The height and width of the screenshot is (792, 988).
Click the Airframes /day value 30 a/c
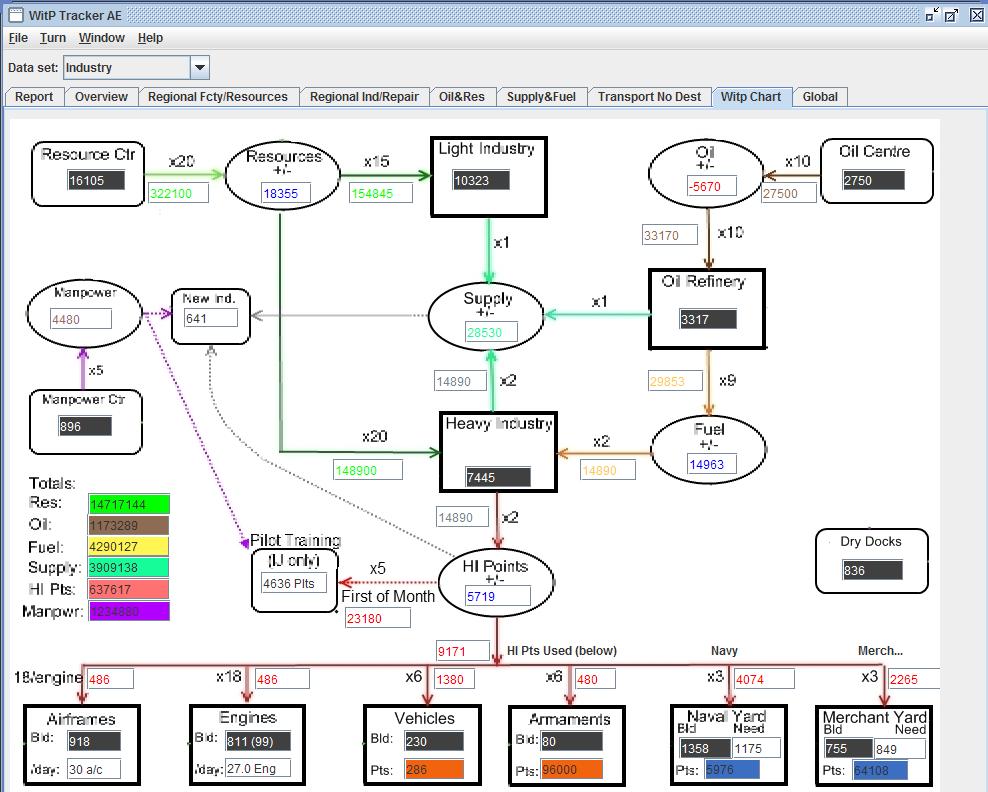(x=94, y=769)
